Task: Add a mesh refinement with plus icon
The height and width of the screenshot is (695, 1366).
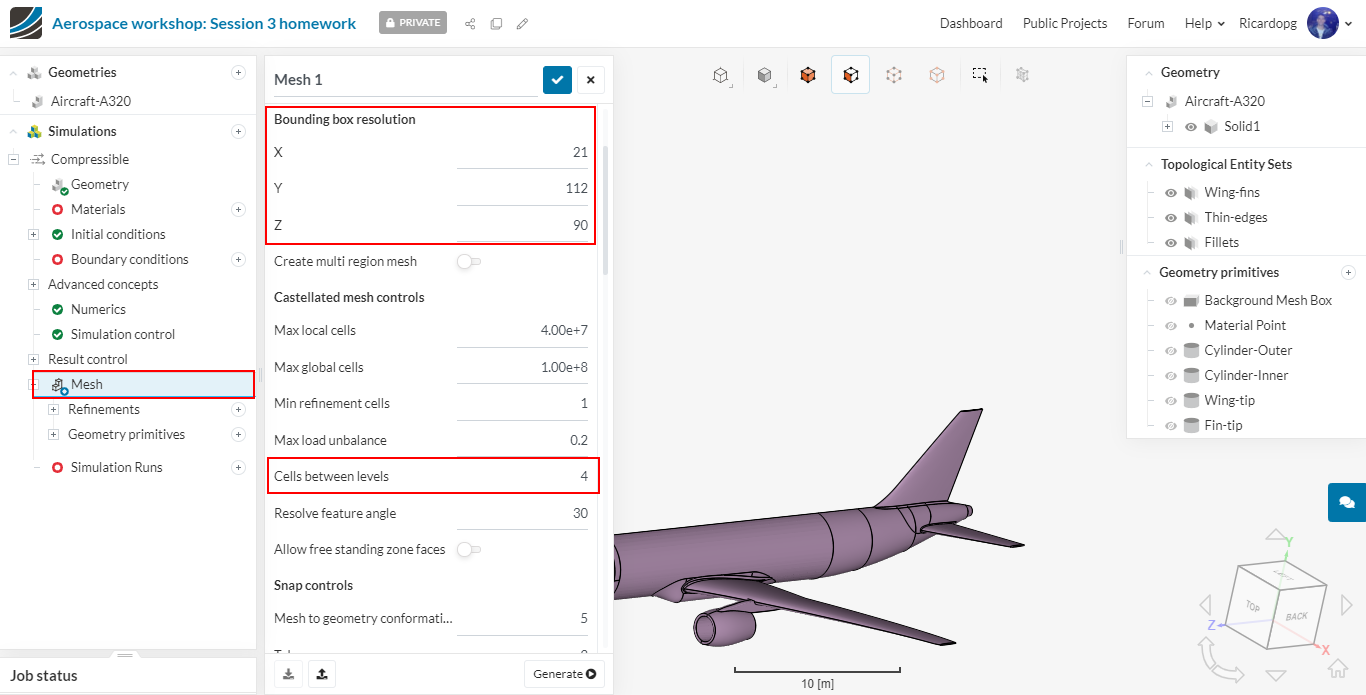Action: click(238, 409)
